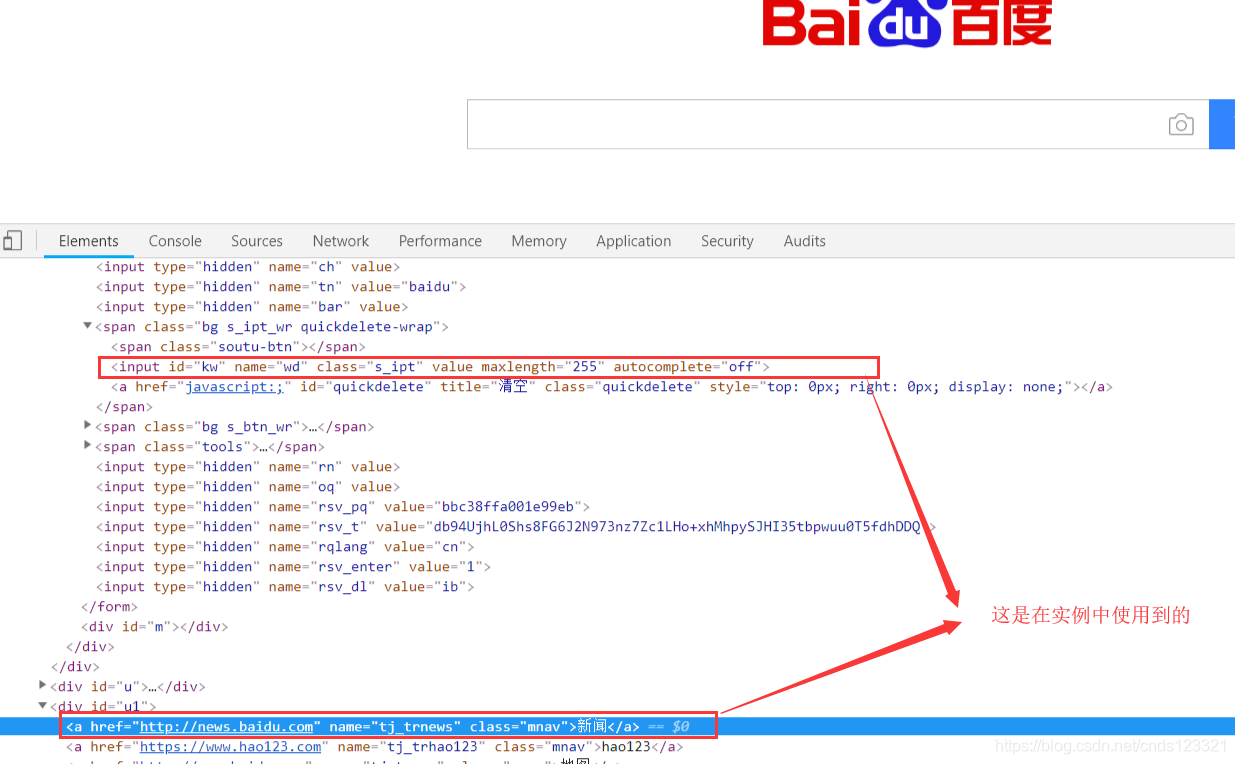
Task: Click the https://www.hao123.com href link
Action: click(231, 747)
